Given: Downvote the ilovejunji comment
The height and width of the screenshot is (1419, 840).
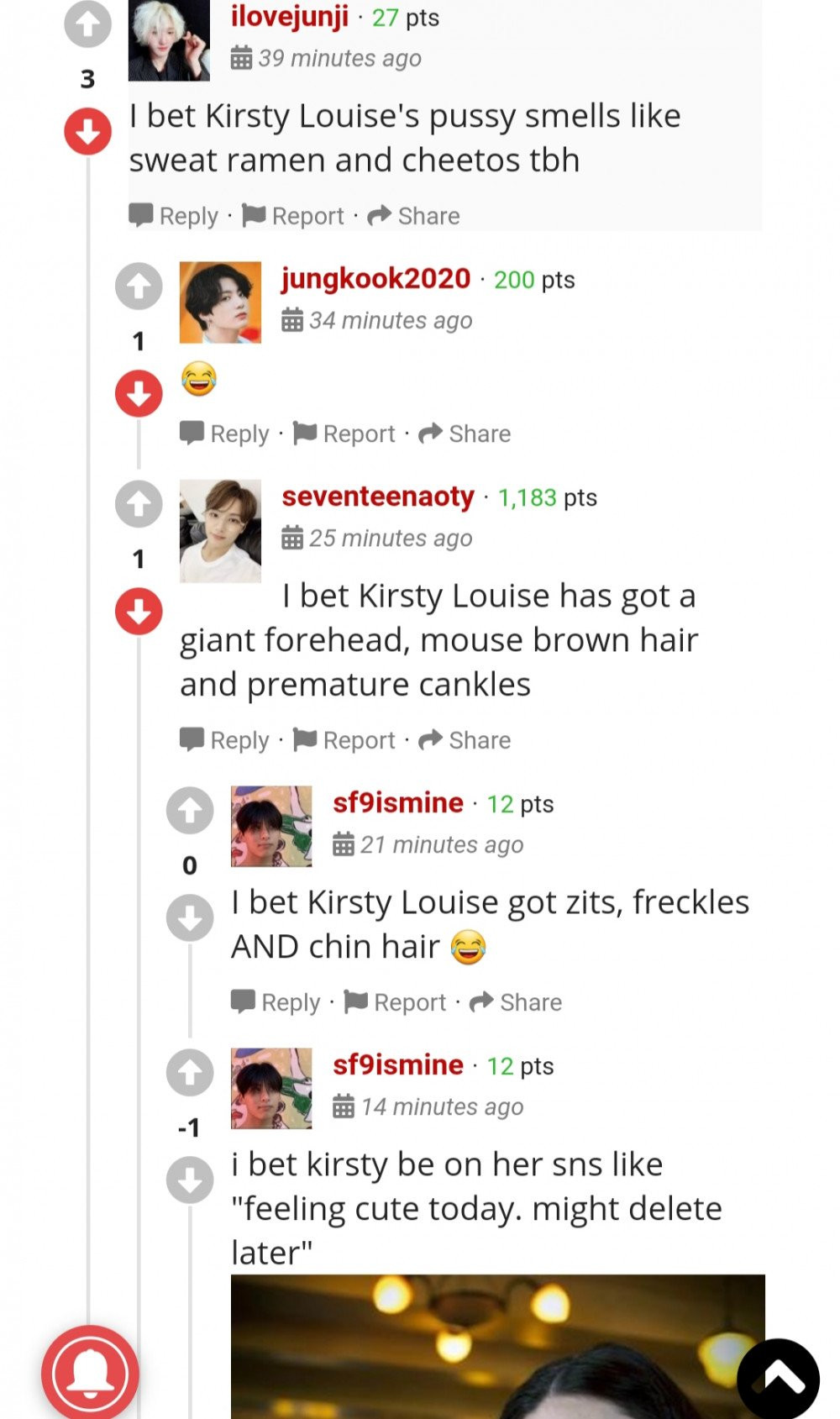Looking at the screenshot, I should pos(87,131).
